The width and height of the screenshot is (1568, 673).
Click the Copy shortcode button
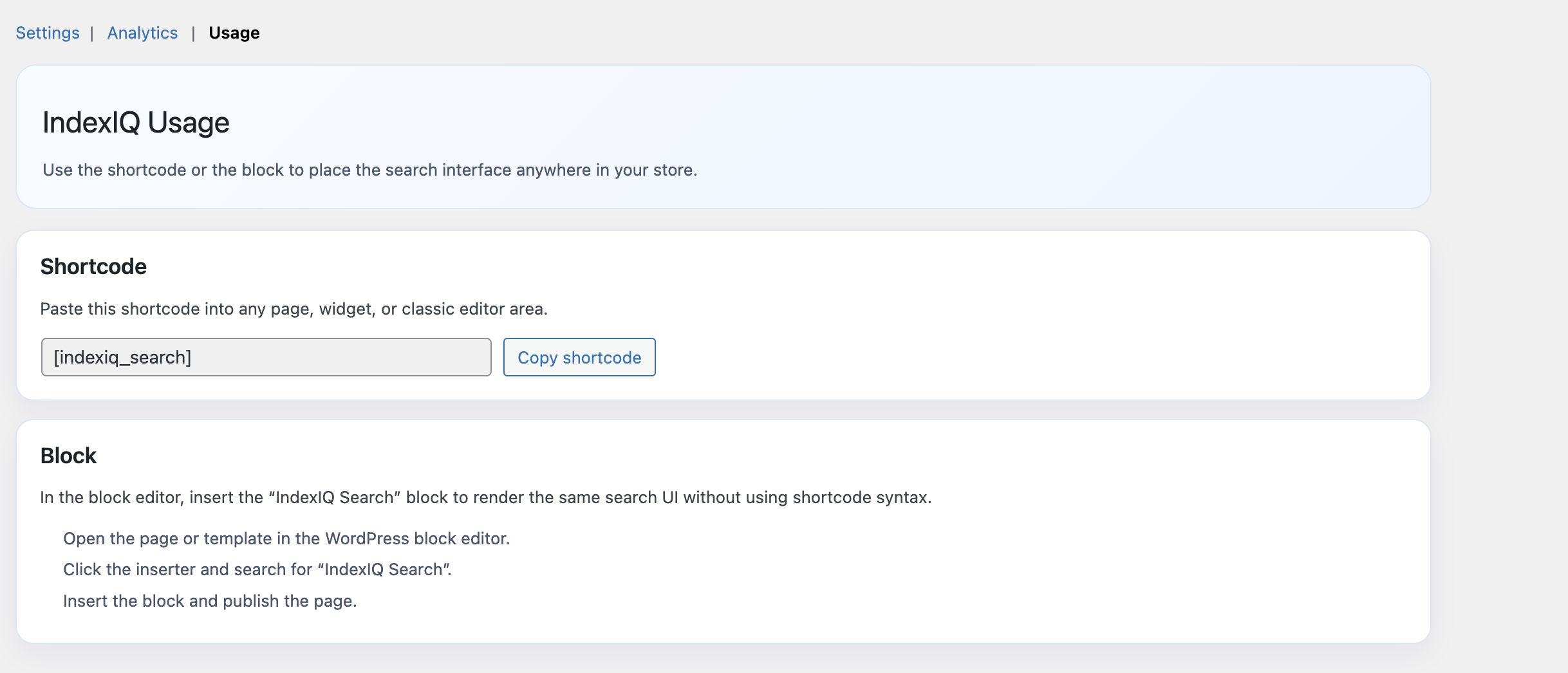(x=579, y=357)
